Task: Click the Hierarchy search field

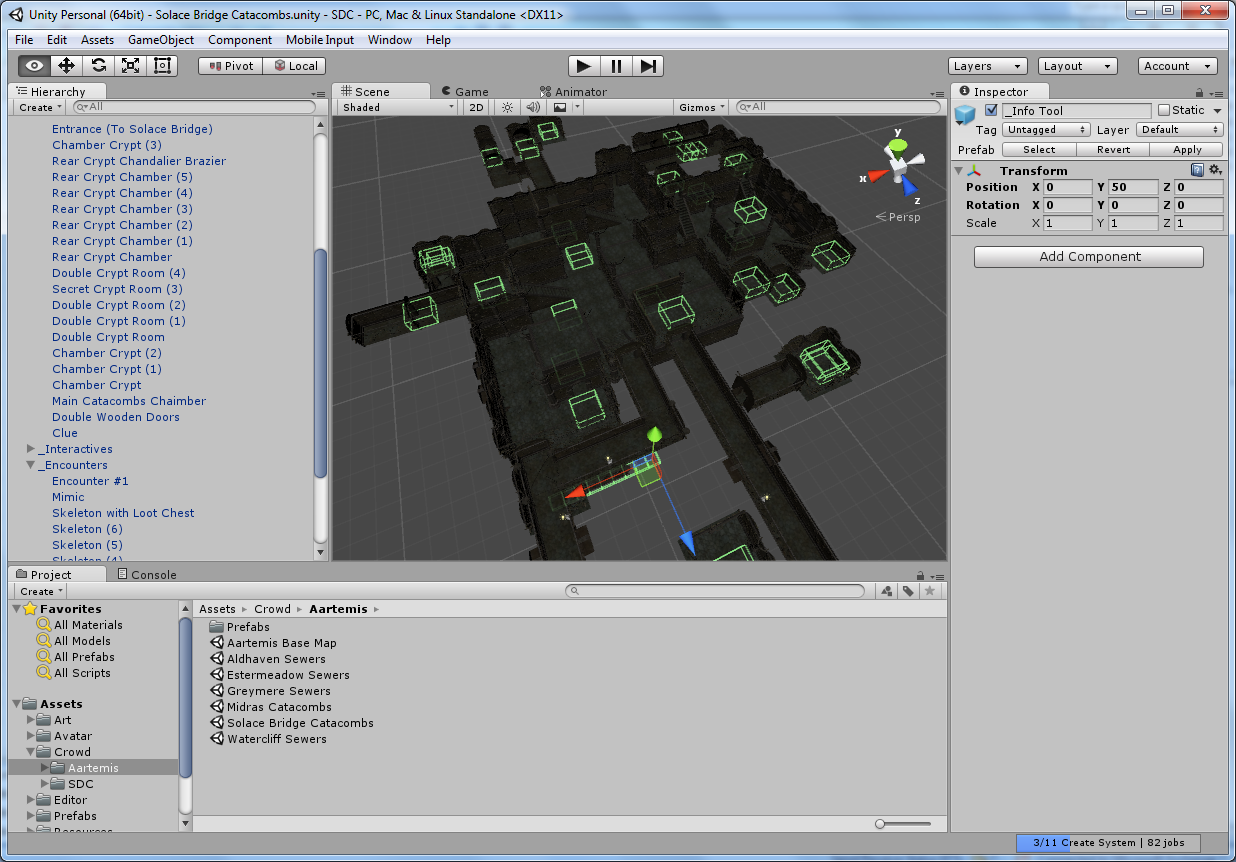Action: pyautogui.click(x=194, y=107)
